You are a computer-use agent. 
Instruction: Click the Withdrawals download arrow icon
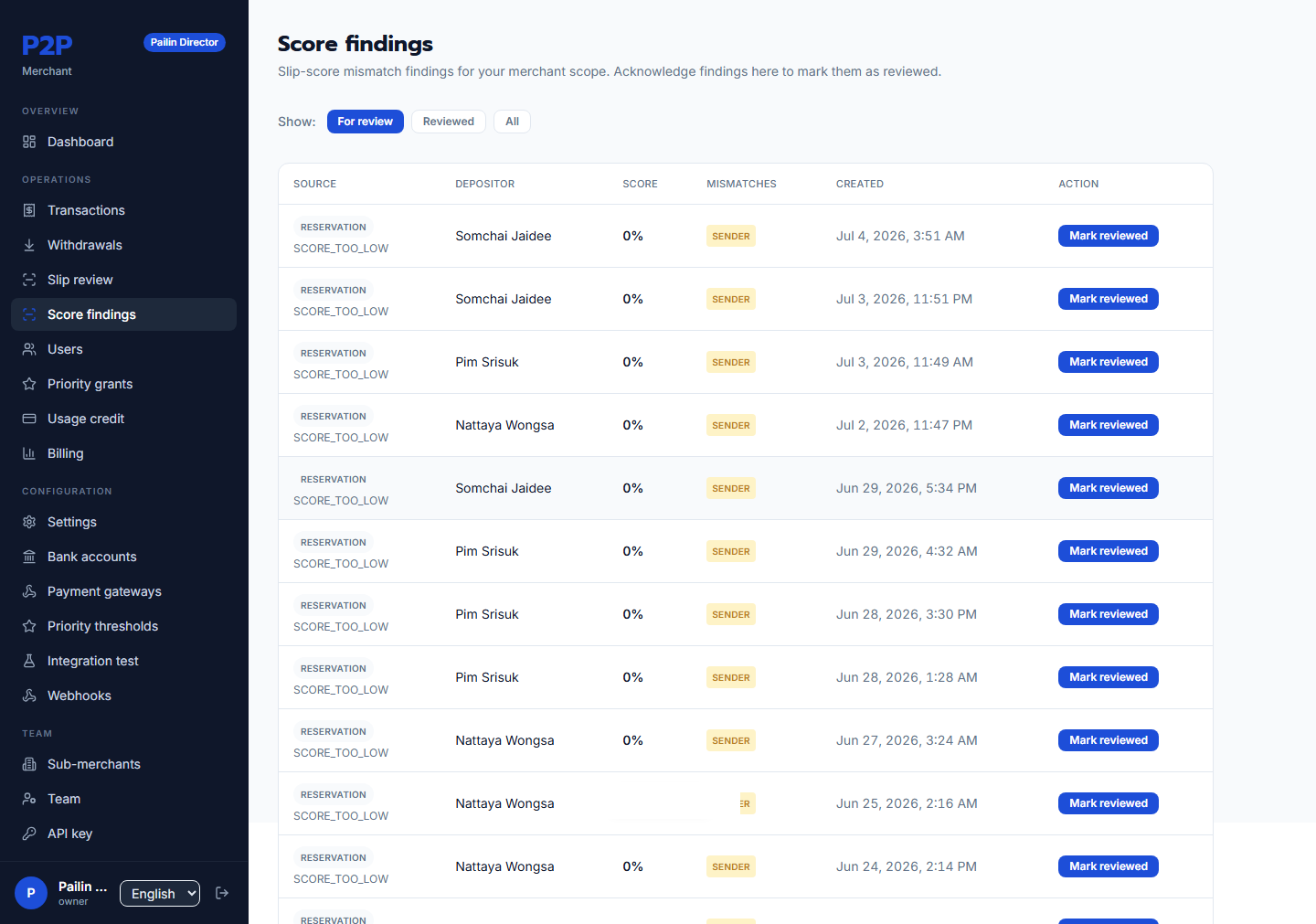(x=29, y=245)
